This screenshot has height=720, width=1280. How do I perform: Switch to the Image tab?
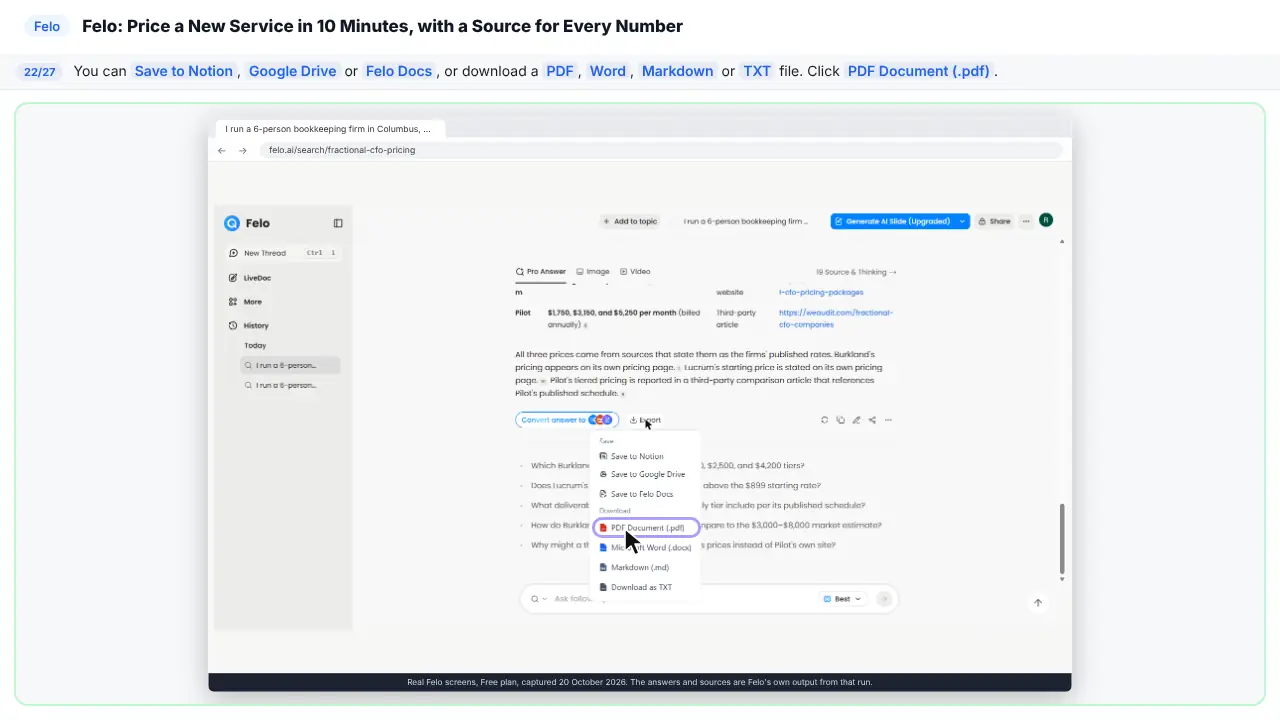click(593, 272)
